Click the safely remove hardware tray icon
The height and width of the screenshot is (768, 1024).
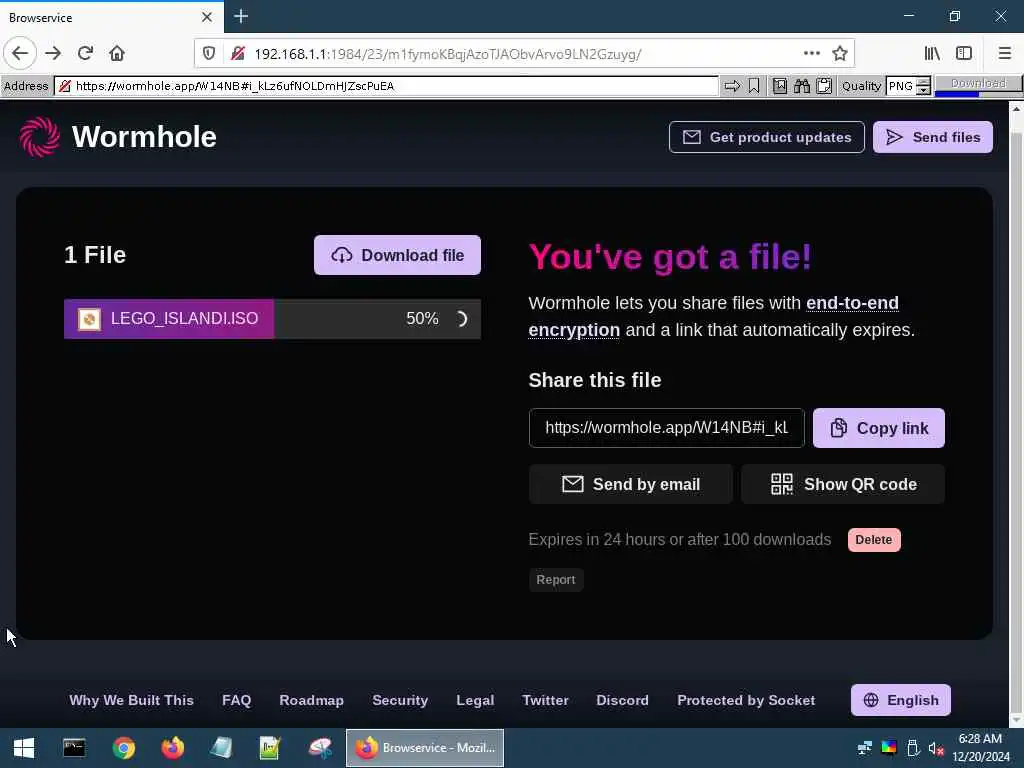(x=913, y=748)
